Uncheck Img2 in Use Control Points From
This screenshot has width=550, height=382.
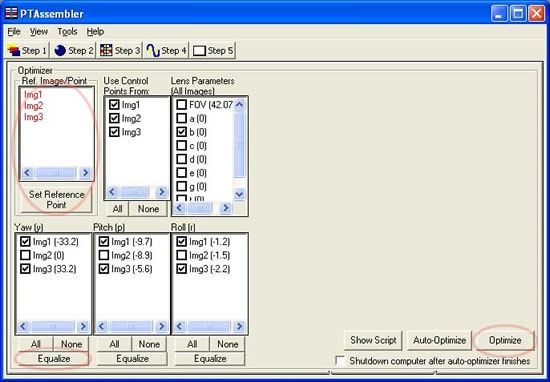click(114, 118)
